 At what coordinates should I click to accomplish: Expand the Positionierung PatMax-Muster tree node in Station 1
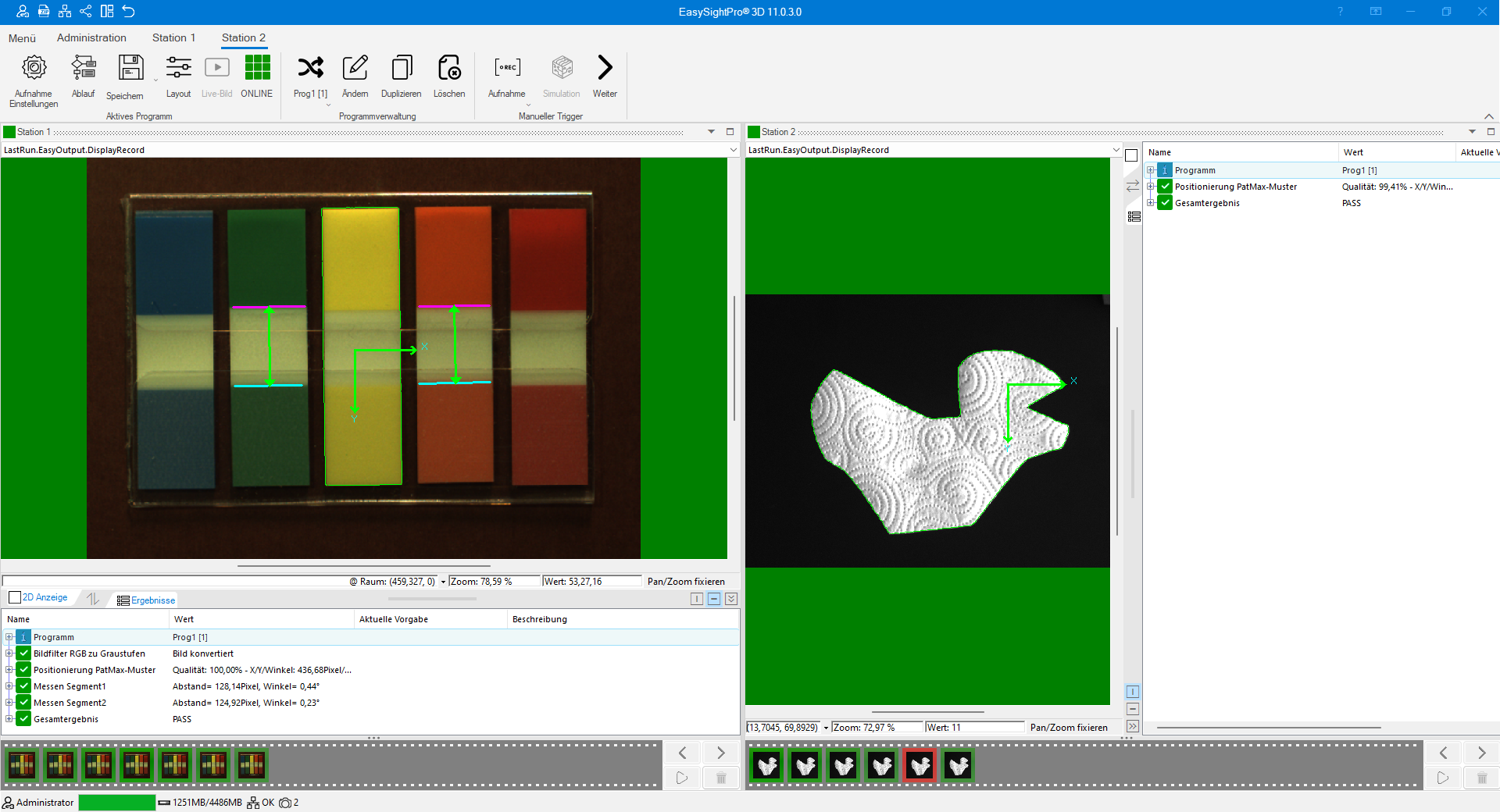point(9,670)
